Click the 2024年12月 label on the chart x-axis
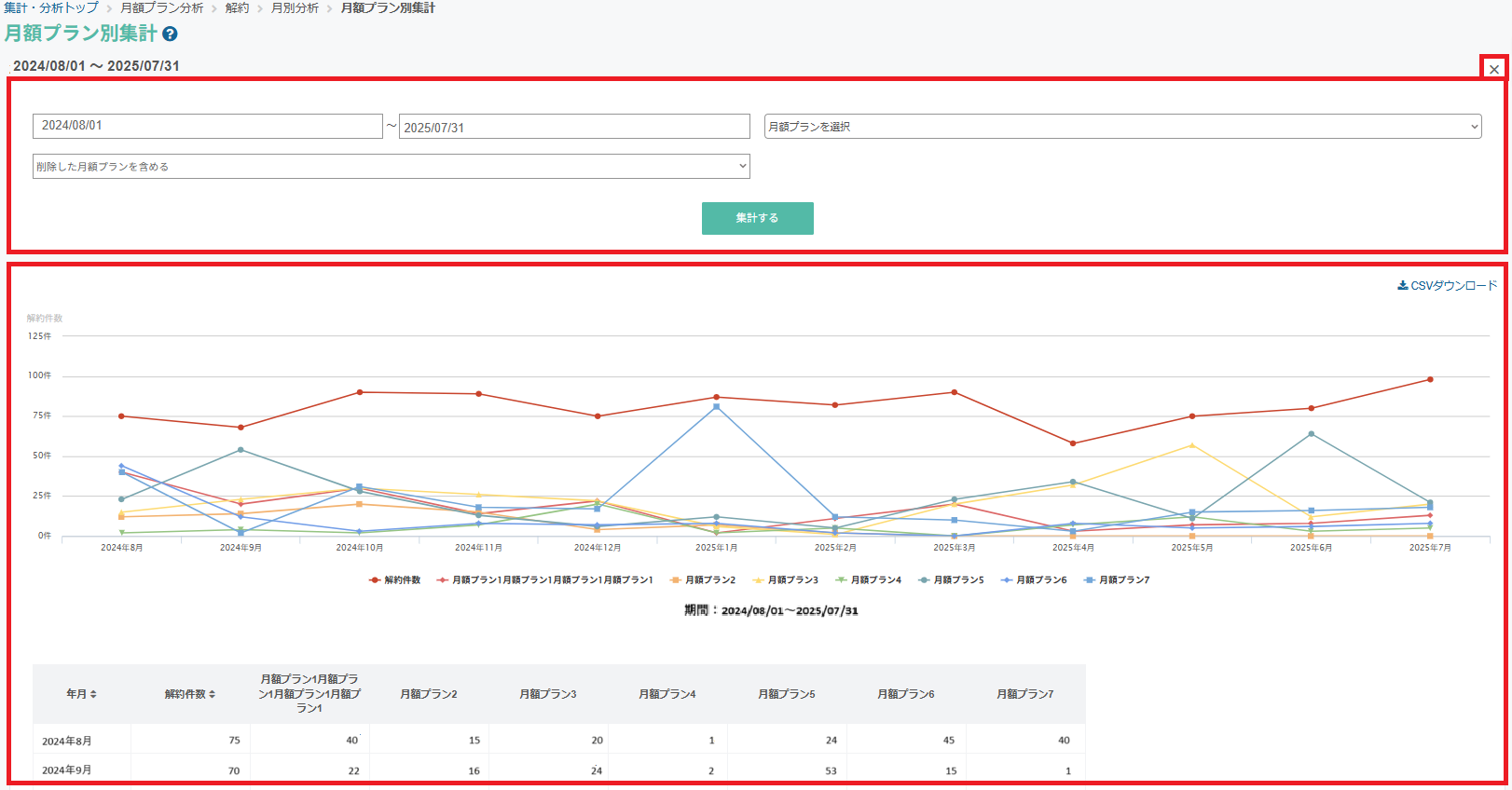The image size is (1512, 790). click(598, 548)
